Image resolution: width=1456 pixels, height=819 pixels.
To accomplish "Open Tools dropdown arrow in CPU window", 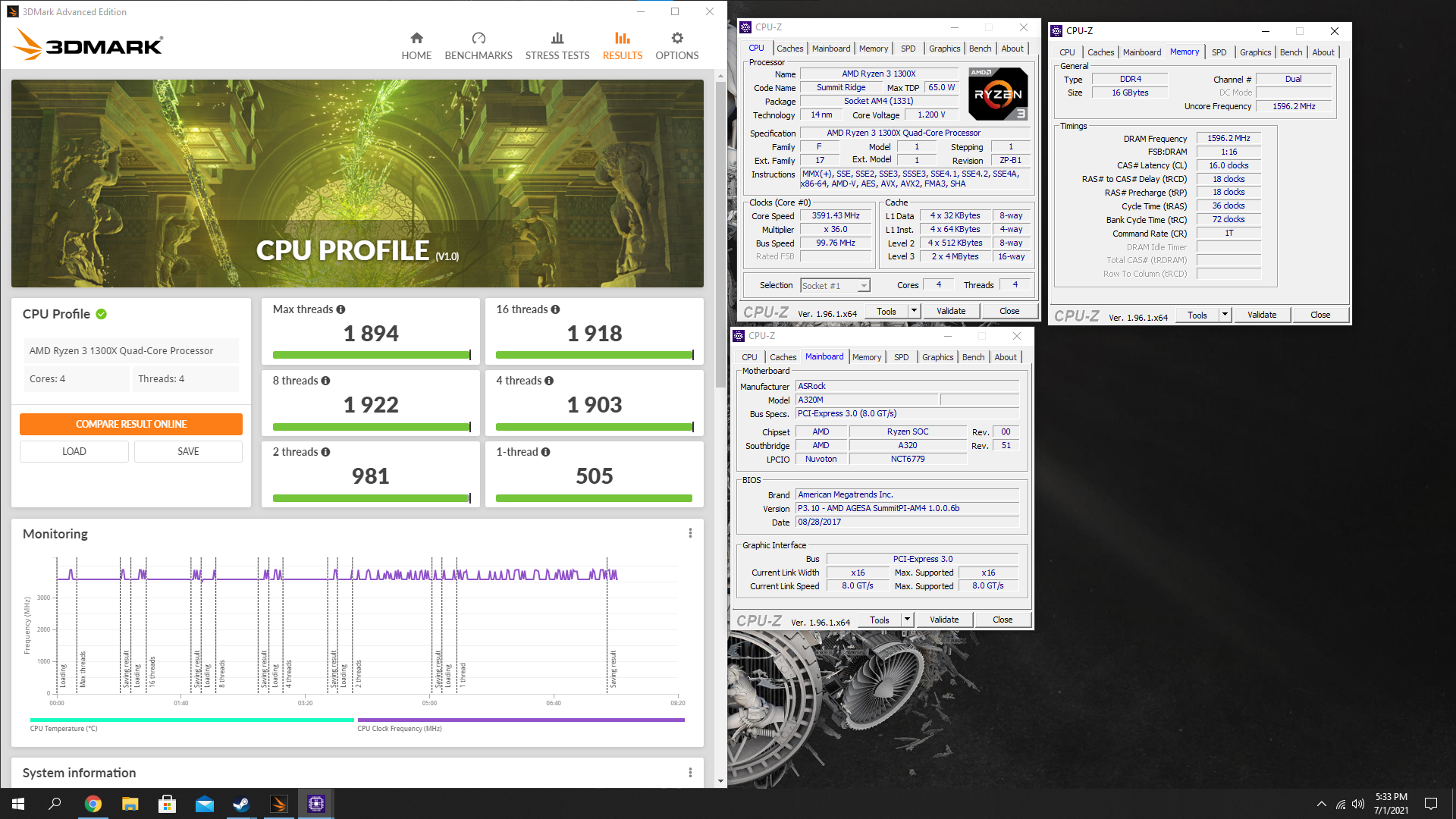I will 914,311.
